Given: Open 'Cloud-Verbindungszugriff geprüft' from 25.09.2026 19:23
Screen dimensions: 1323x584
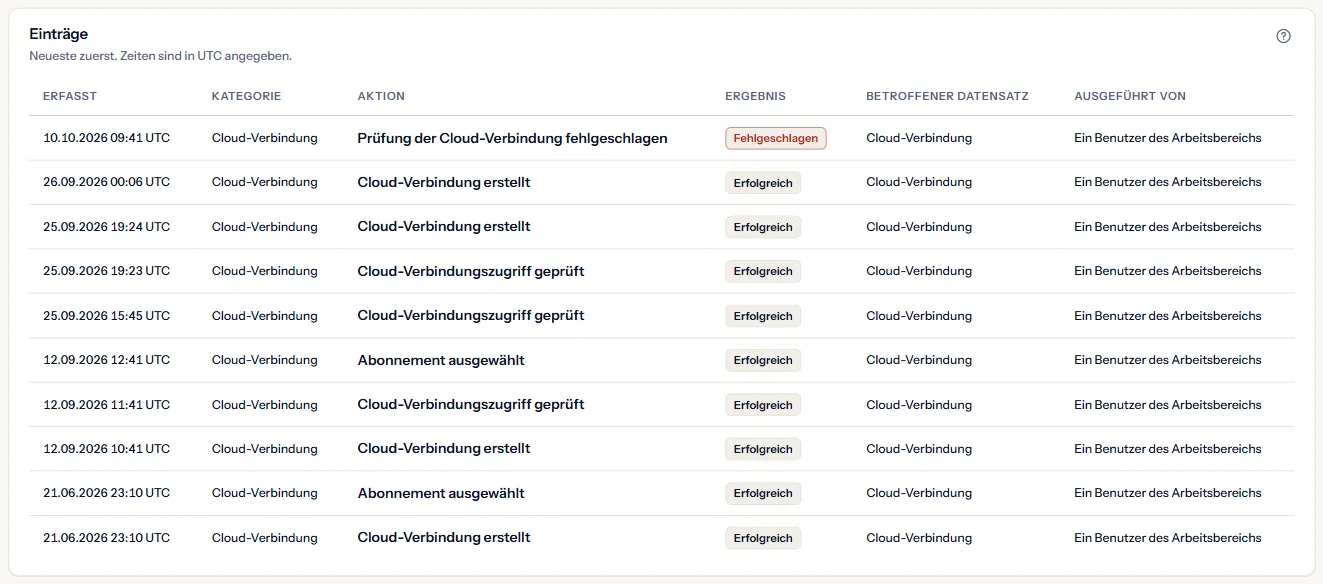Looking at the screenshot, I should [471, 271].
